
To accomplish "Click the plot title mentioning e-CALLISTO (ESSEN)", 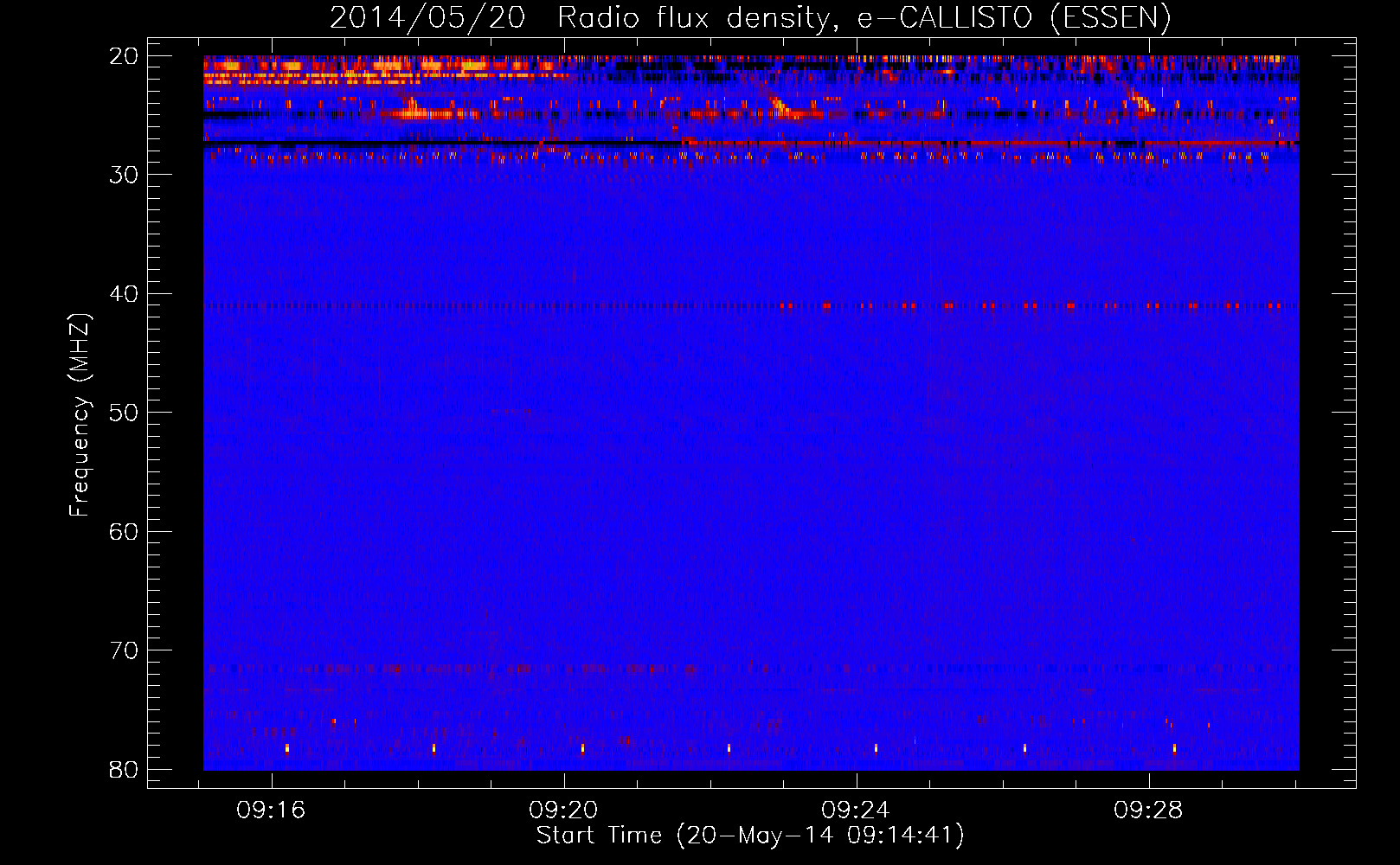I will point(750,17).
